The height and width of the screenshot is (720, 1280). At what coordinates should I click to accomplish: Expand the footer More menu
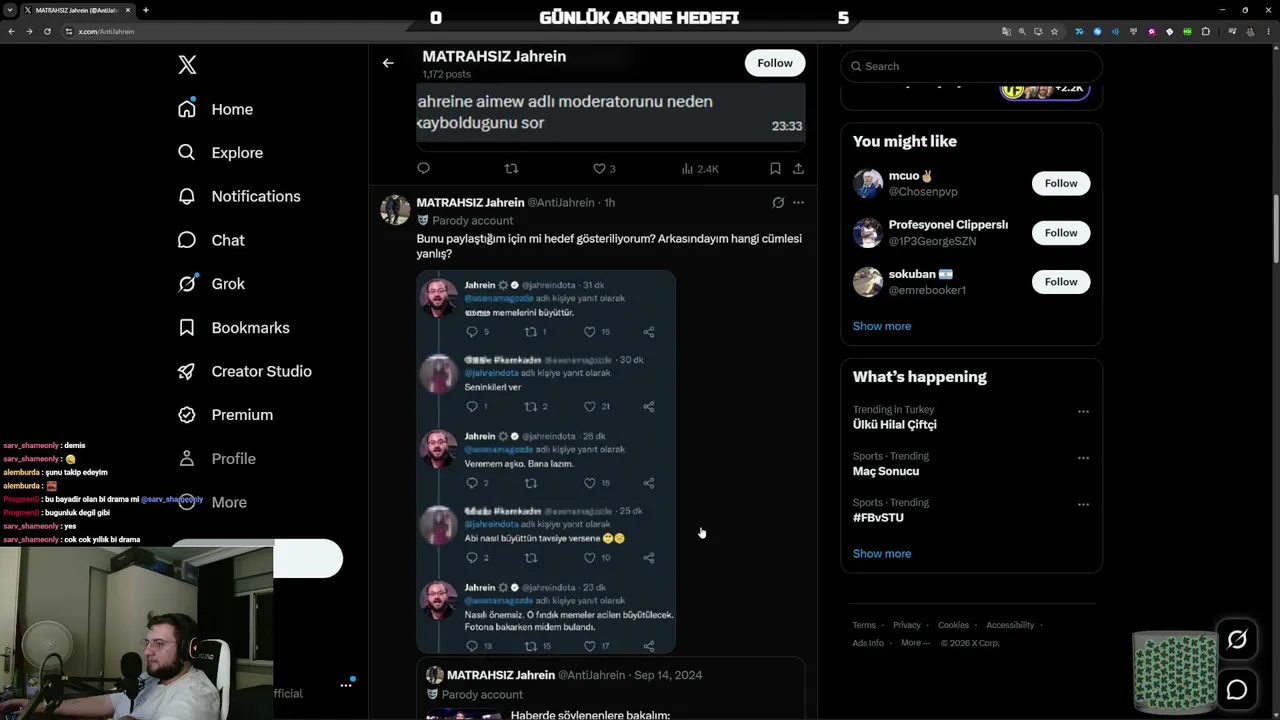[915, 643]
